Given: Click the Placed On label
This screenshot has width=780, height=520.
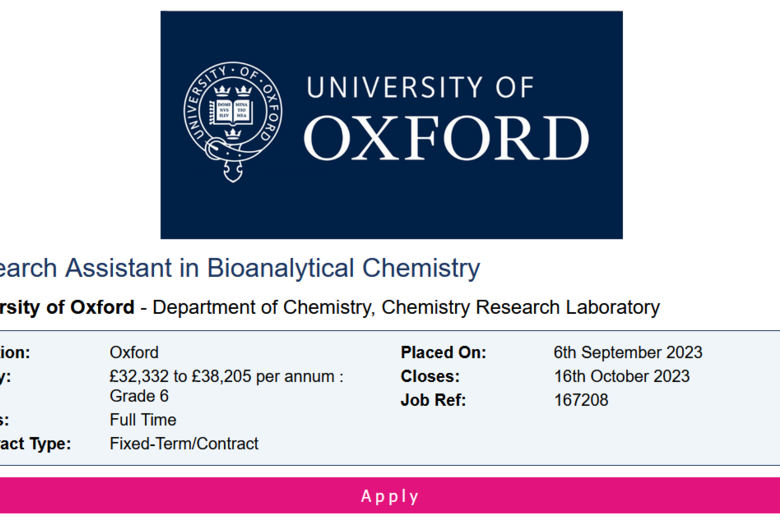Looking at the screenshot, I should click(x=443, y=352).
